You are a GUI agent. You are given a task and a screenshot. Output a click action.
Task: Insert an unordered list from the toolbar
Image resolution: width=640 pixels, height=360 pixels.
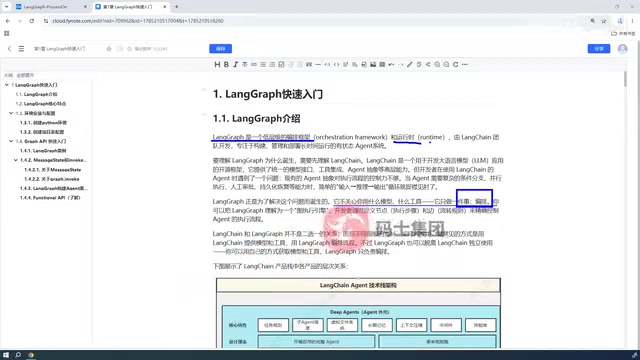(263, 64)
